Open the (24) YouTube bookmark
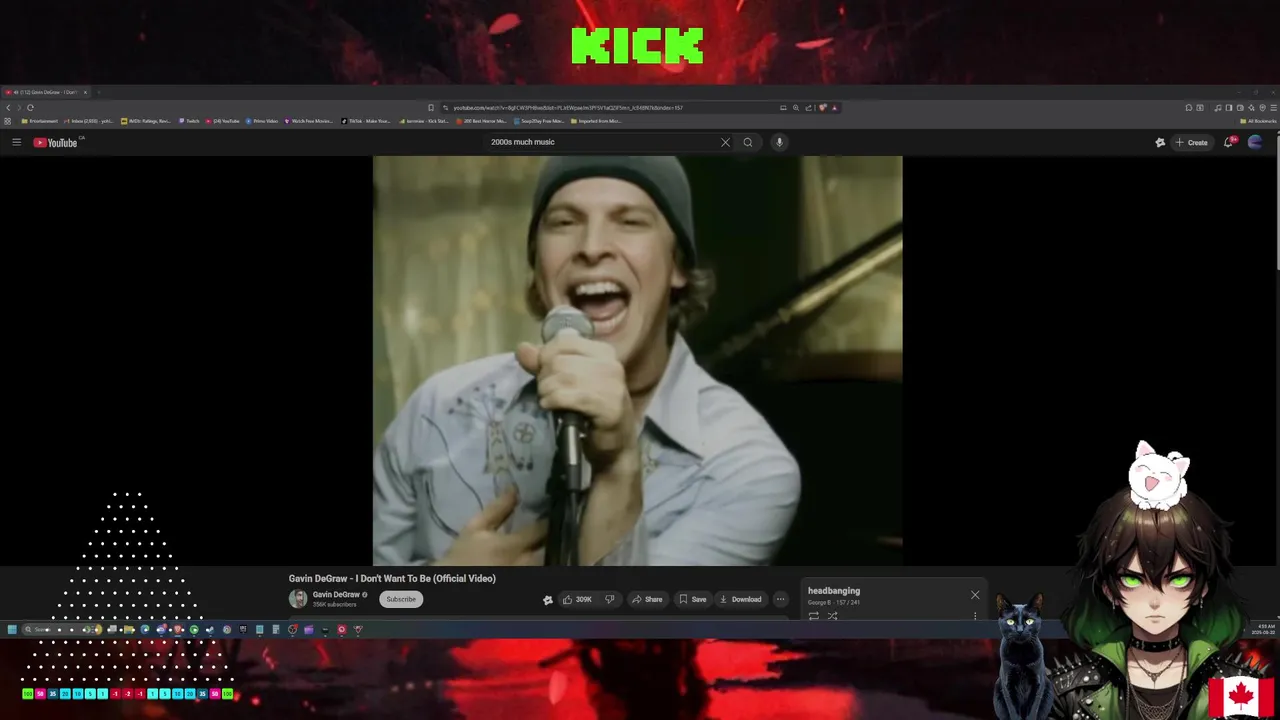 coord(223,121)
